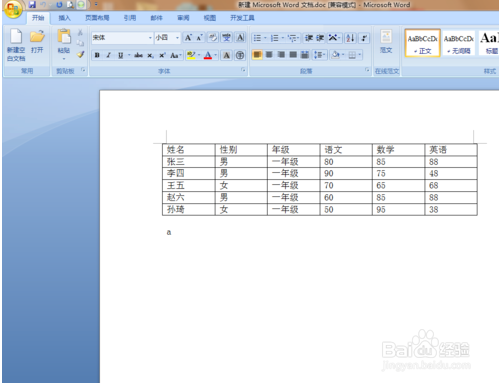Open the 段落 paragraph dialog launcher
This screenshot has width=499, height=383.
point(367,70)
